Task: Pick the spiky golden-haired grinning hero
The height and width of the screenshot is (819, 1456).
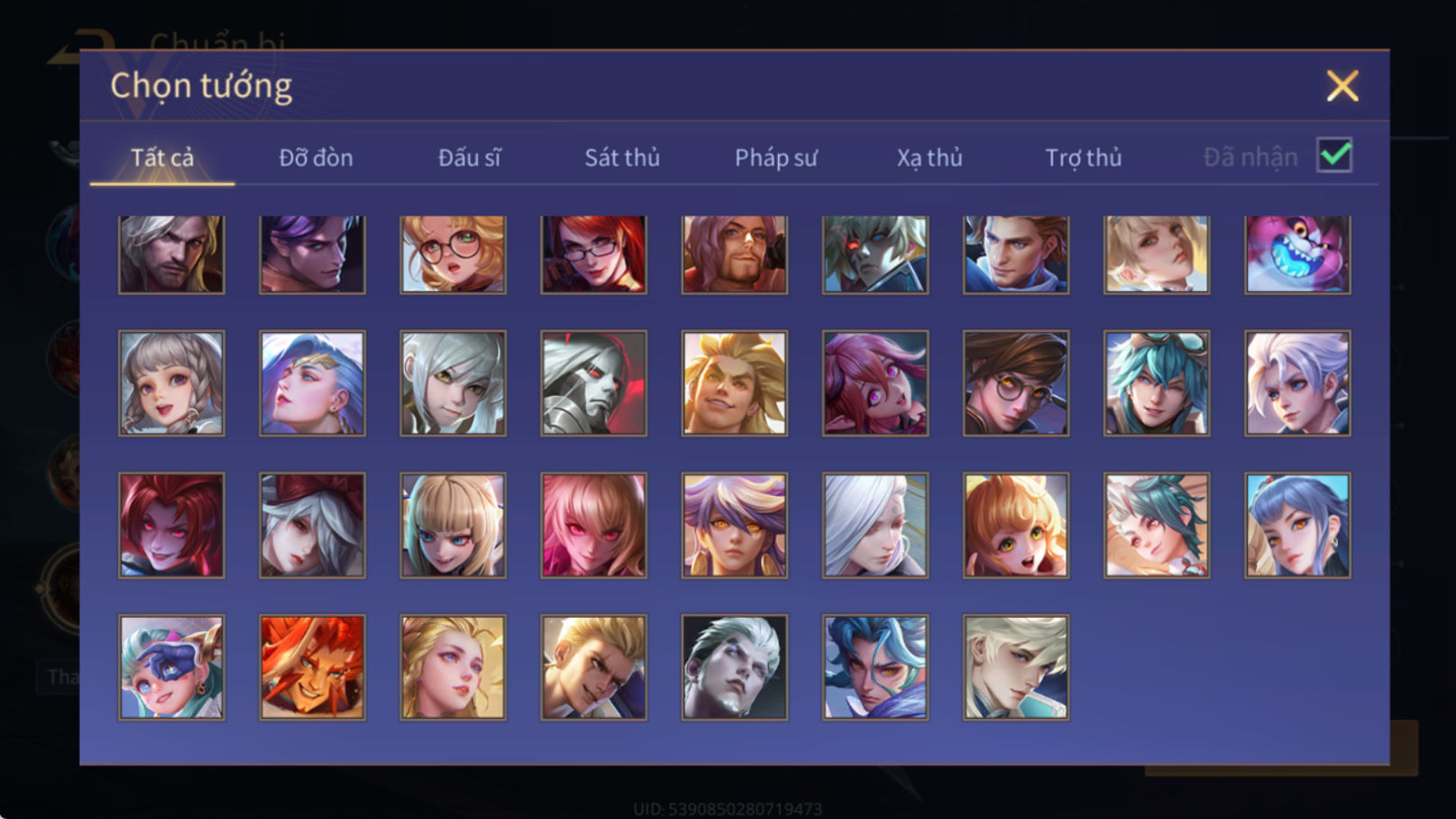Action: point(735,383)
